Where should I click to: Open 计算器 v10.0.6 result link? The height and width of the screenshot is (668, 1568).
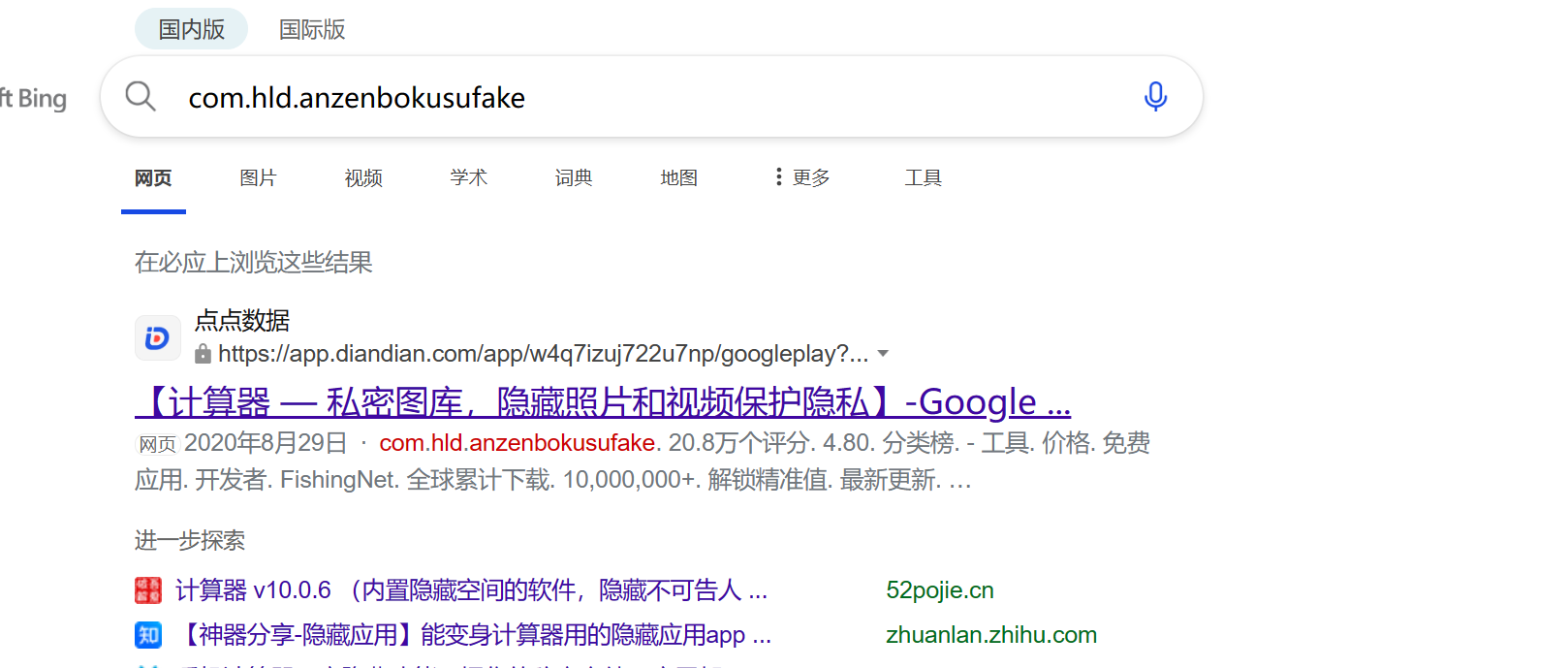(471, 589)
